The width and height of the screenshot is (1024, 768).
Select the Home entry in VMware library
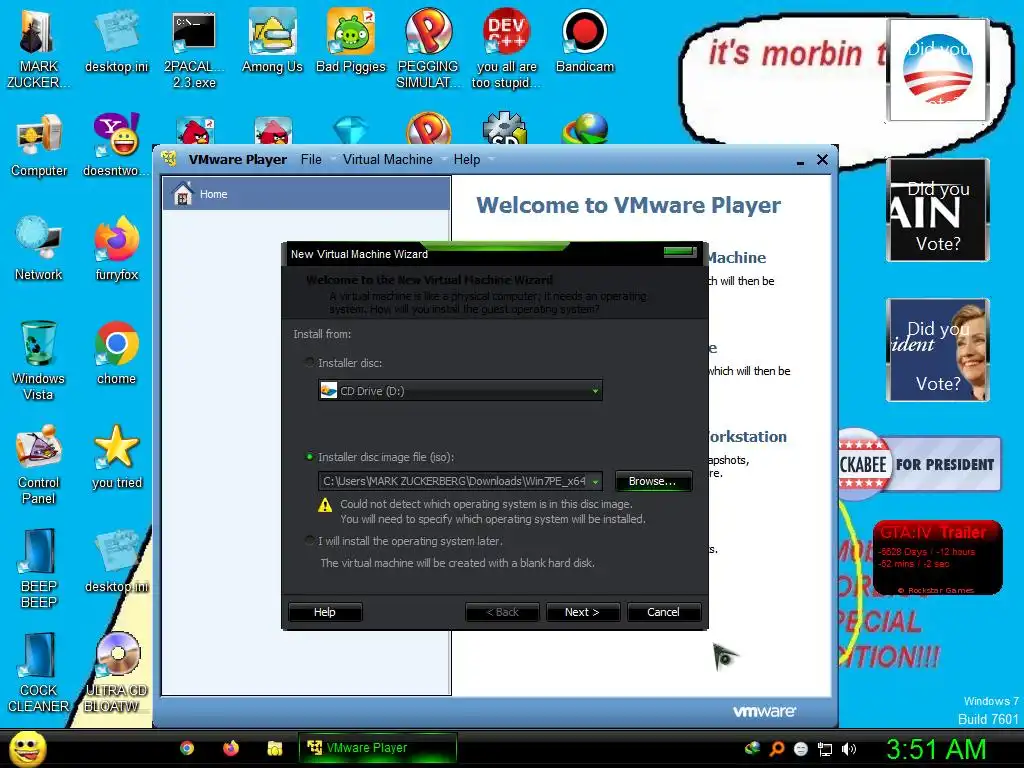(306, 193)
